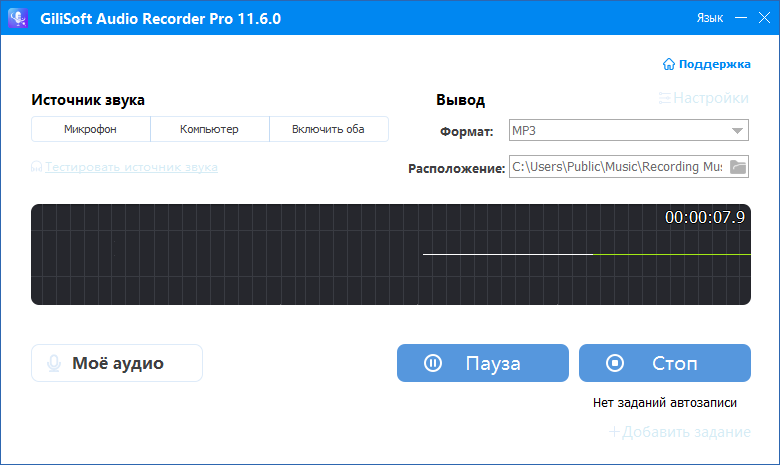Select Компьютер as sound source

tap(209, 129)
